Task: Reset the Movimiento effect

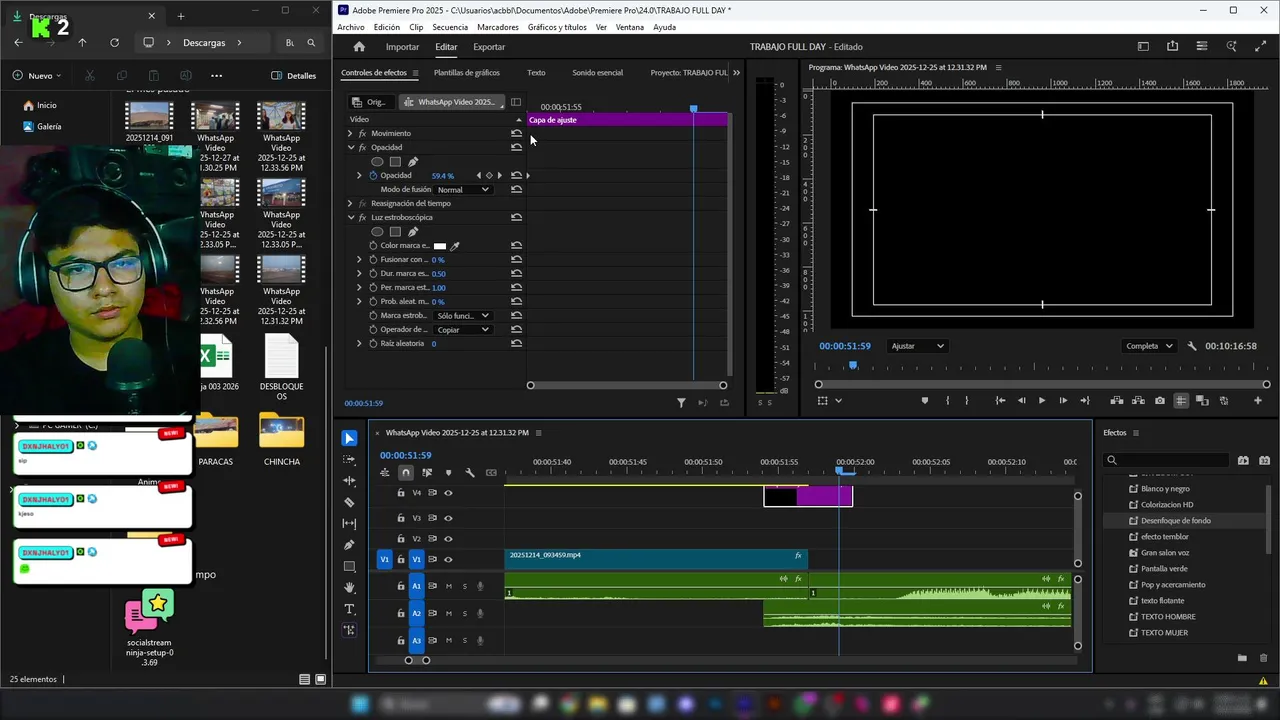Action: 516,133
